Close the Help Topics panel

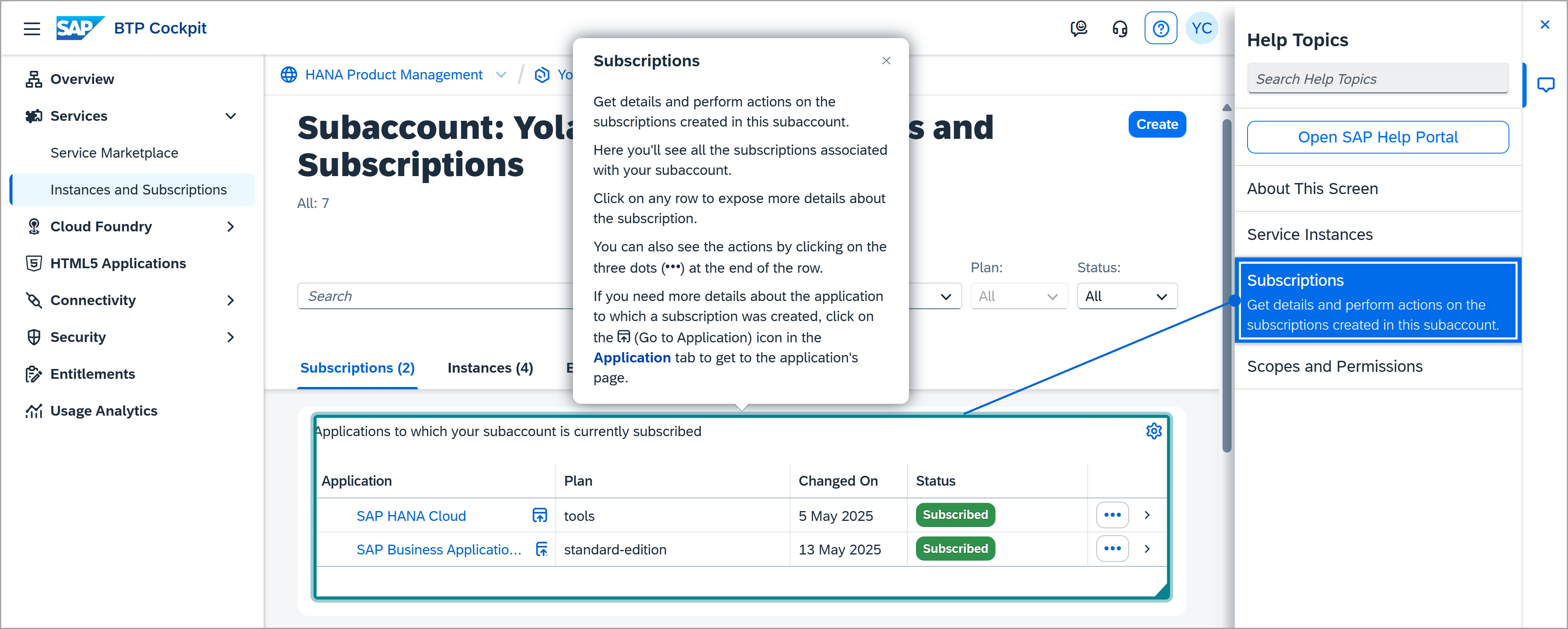[1544, 24]
